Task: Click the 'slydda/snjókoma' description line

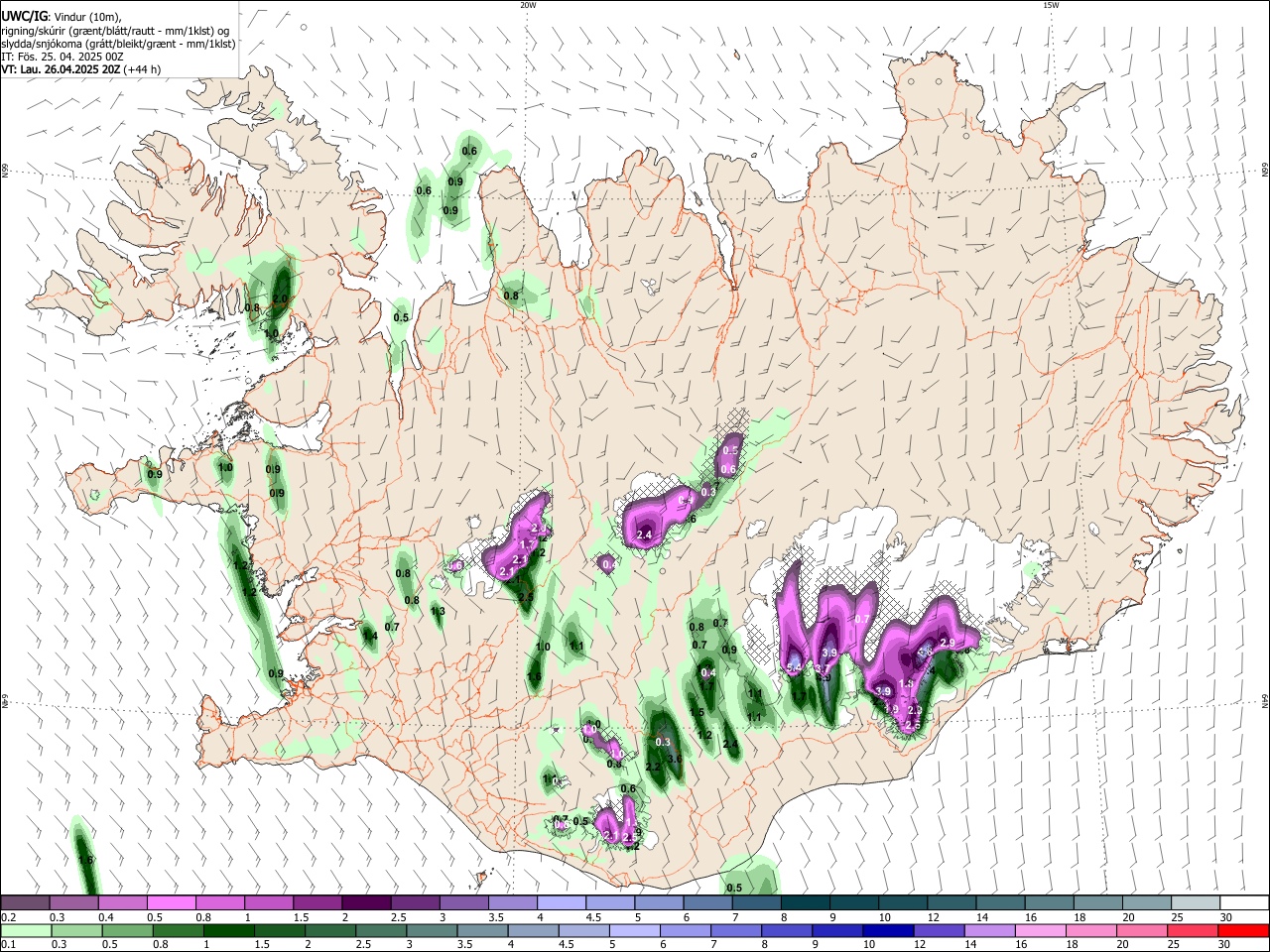Action: [x=118, y=44]
